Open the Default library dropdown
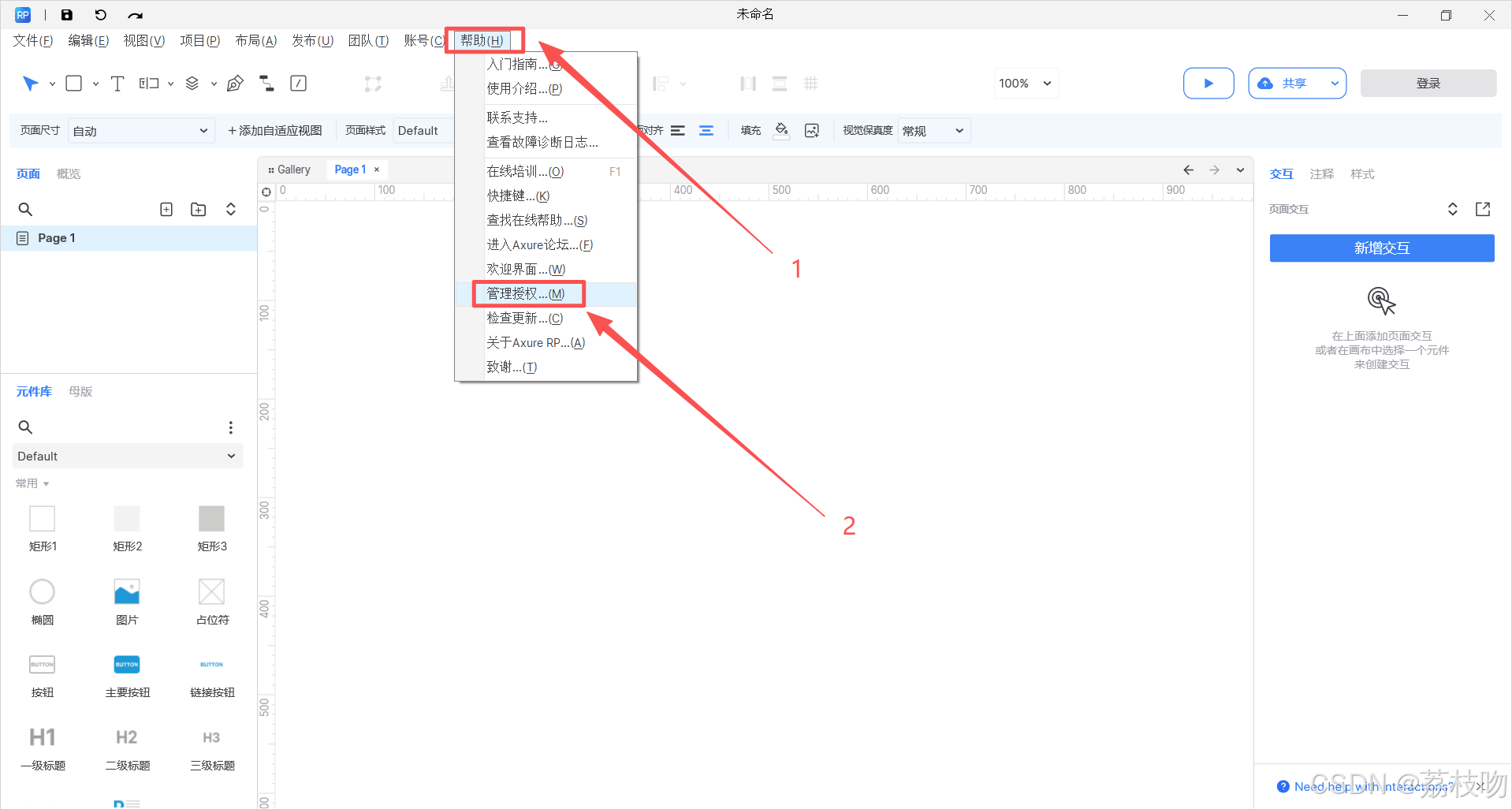1512x809 pixels. pyautogui.click(x=128, y=456)
